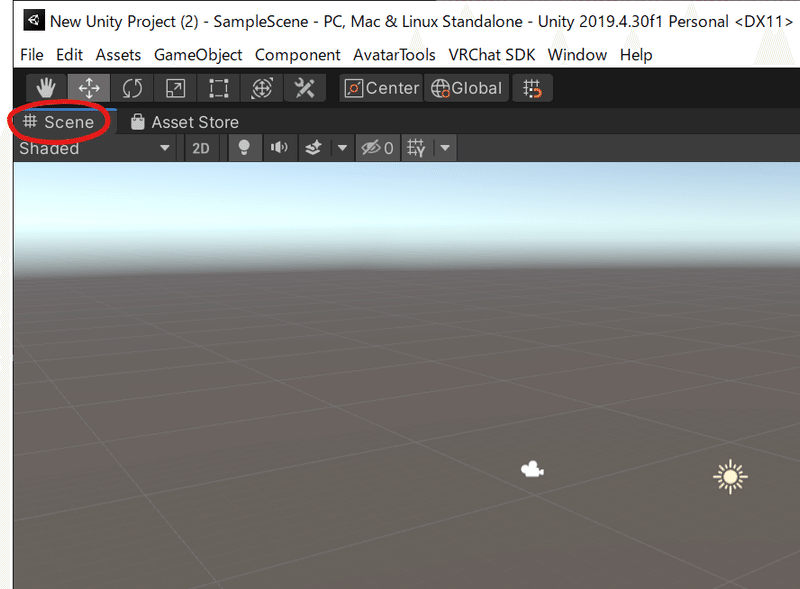
Task: Toggle scene grid visibility
Action: coord(416,148)
